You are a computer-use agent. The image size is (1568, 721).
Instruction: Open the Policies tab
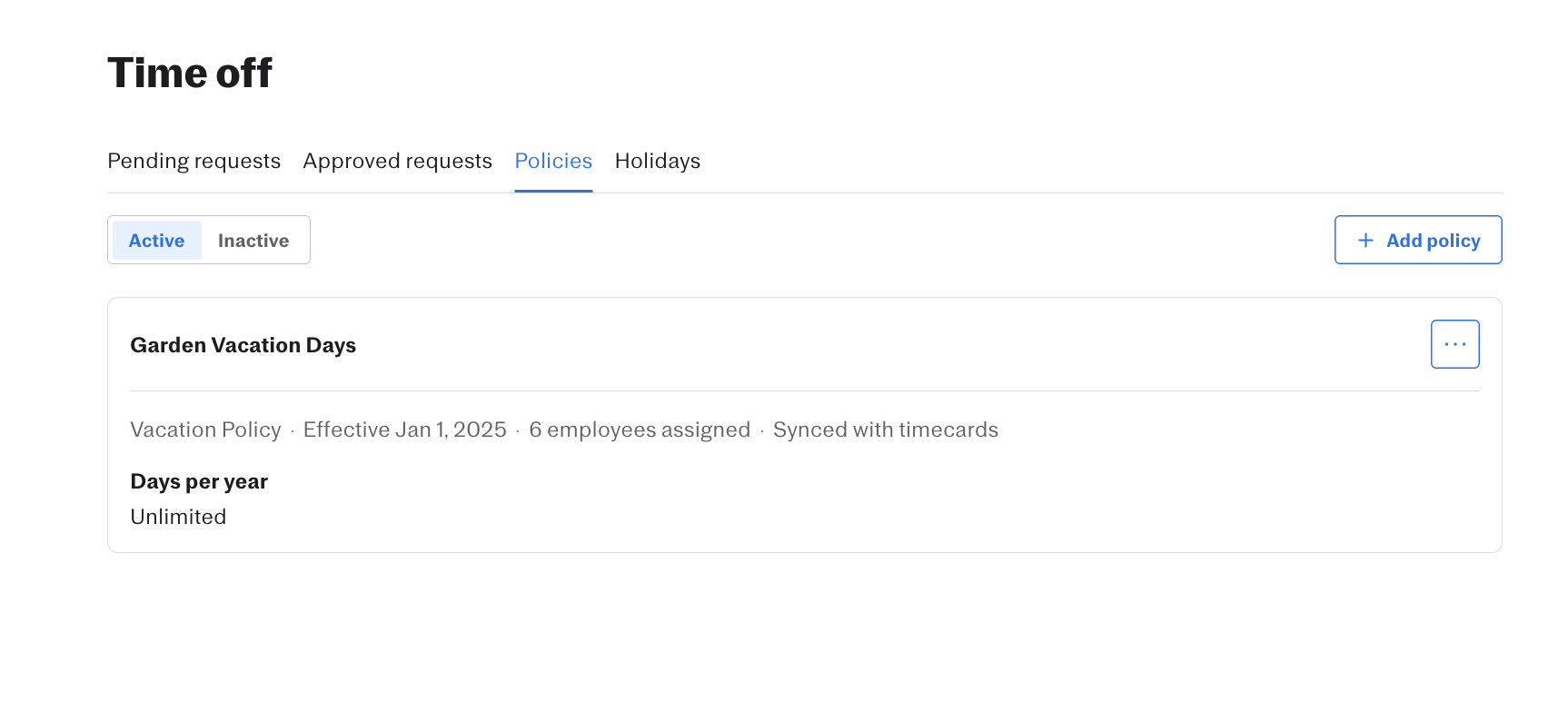pyautogui.click(x=553, y=161)
